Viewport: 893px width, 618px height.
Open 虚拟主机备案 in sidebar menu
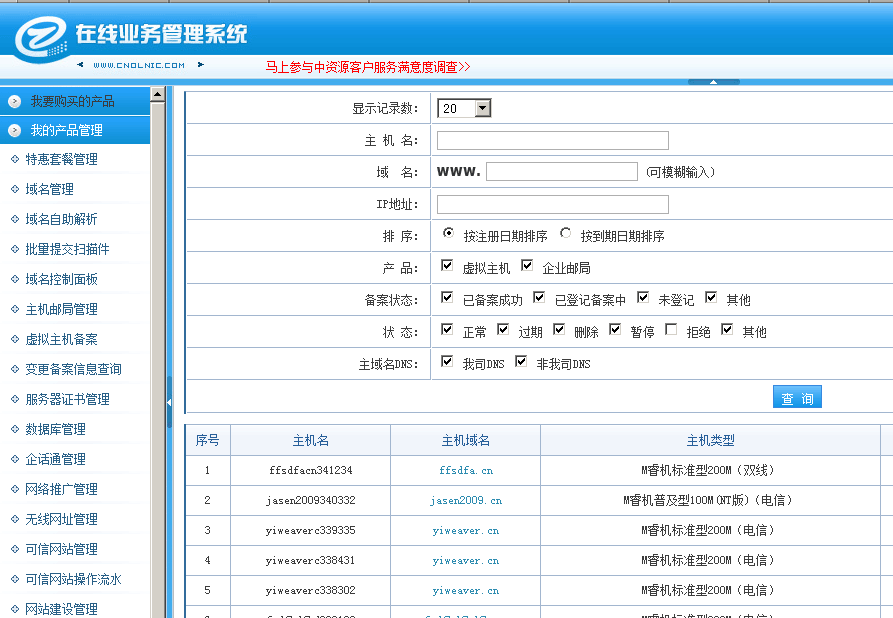pos(62,339)
